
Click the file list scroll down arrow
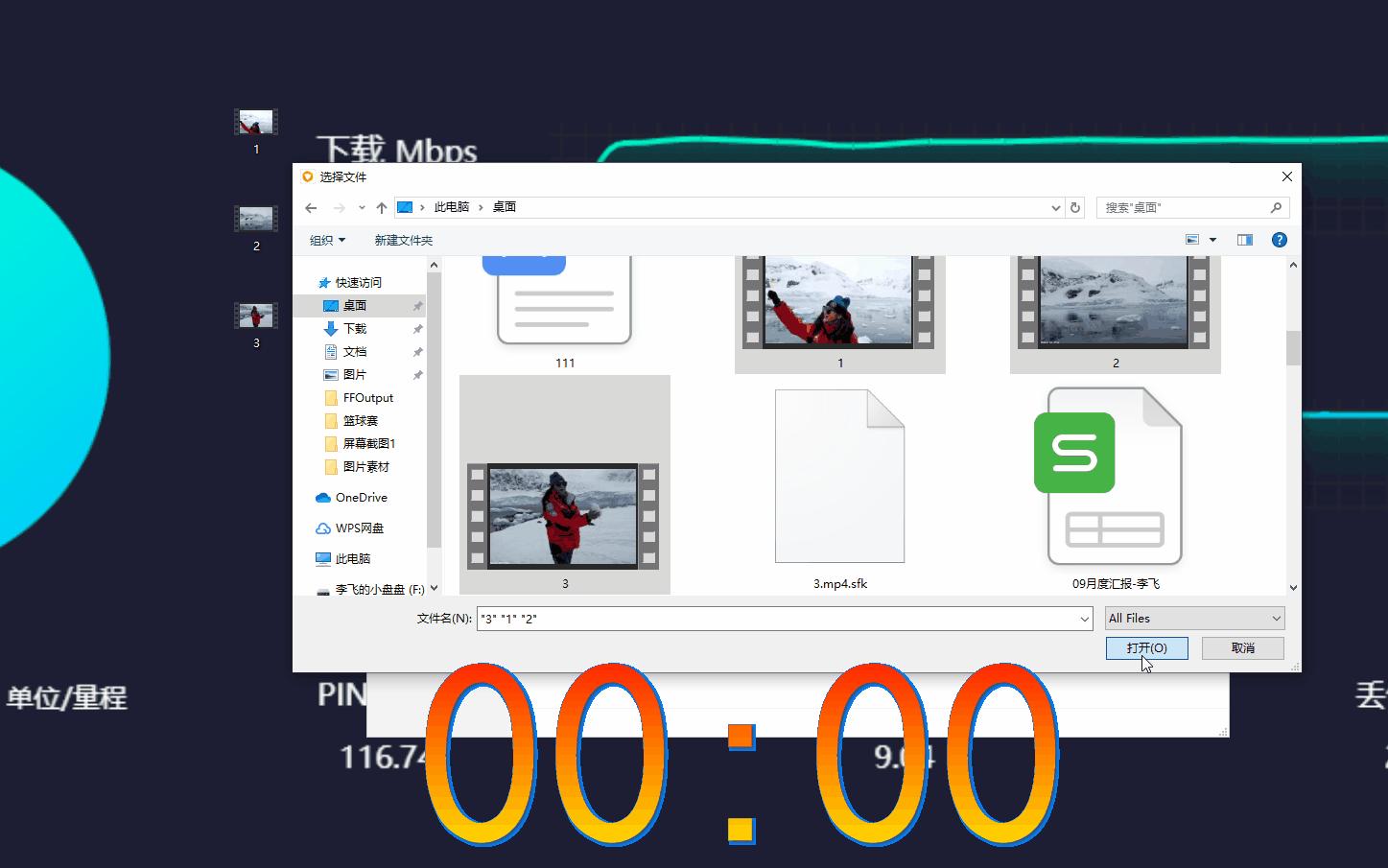pos(1293,587)
